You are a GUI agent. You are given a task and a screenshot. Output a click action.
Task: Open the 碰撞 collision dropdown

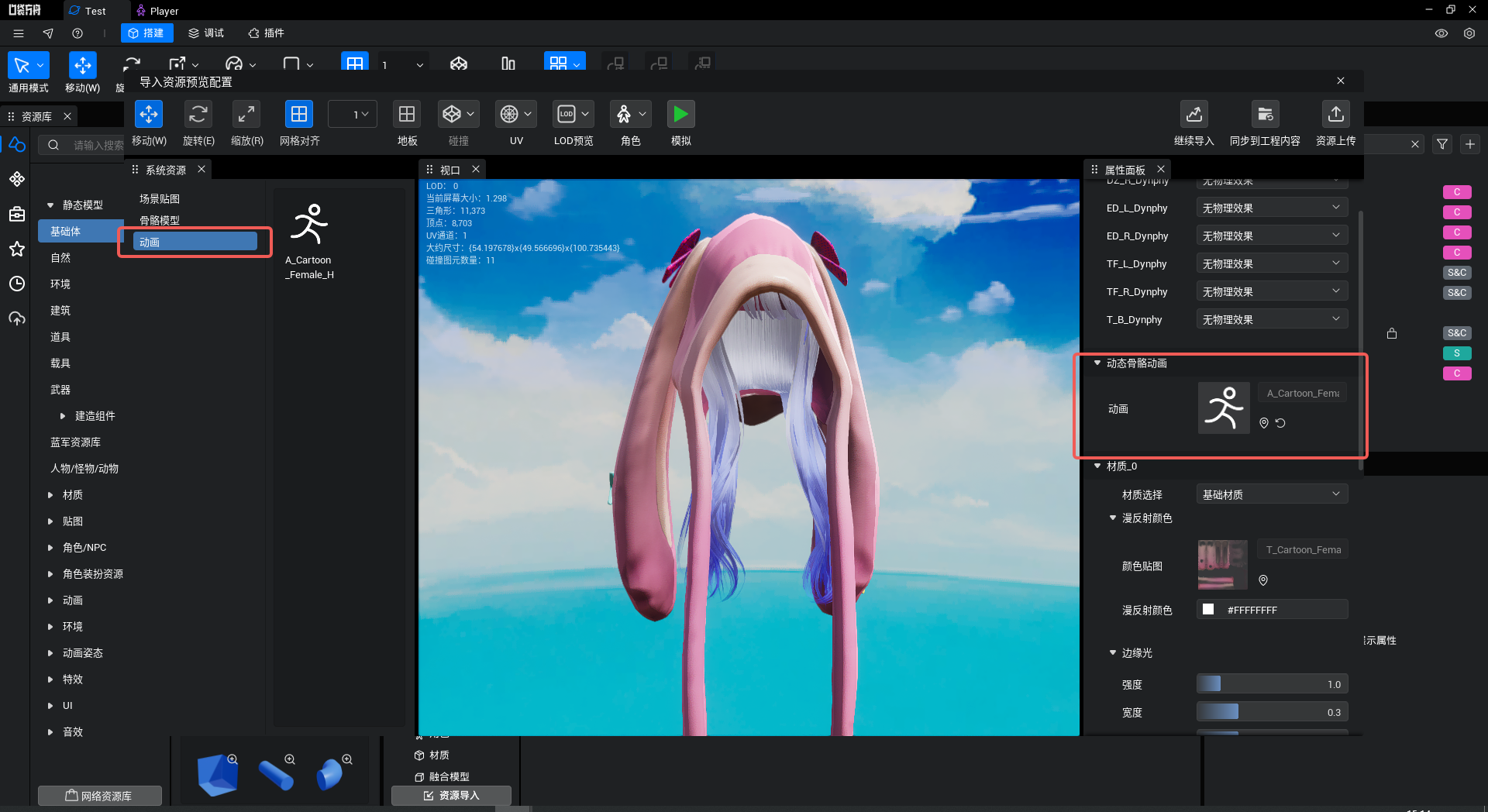coord(458,115)
